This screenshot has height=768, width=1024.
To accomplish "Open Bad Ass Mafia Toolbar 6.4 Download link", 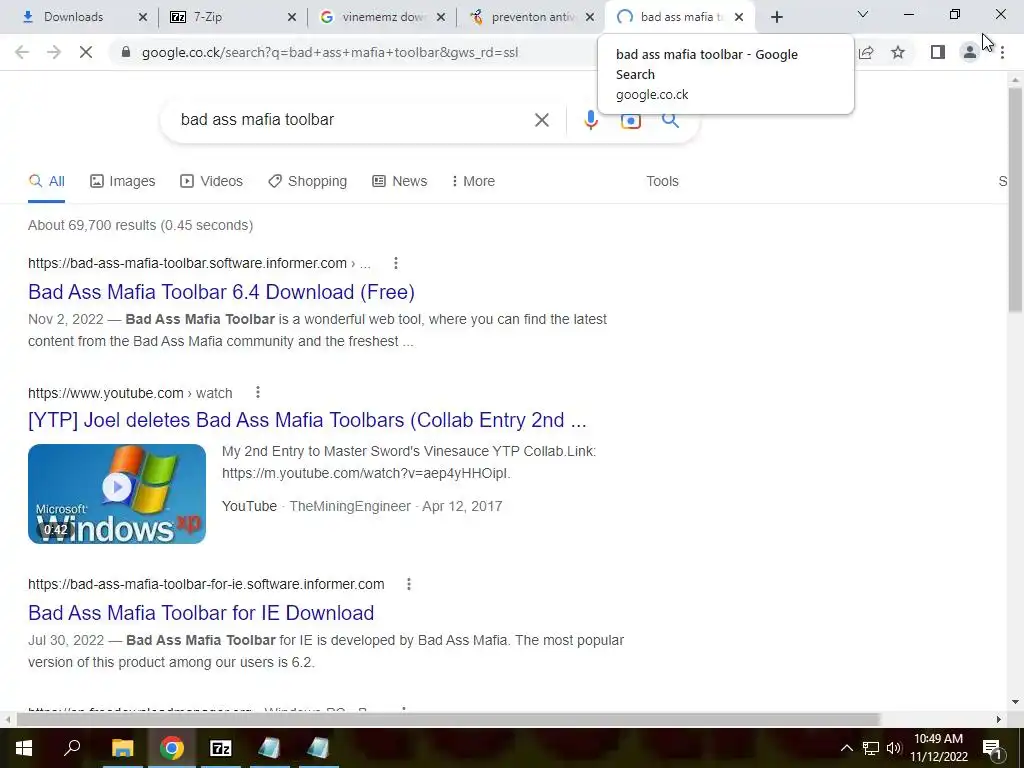I will [x=221, y=292].
